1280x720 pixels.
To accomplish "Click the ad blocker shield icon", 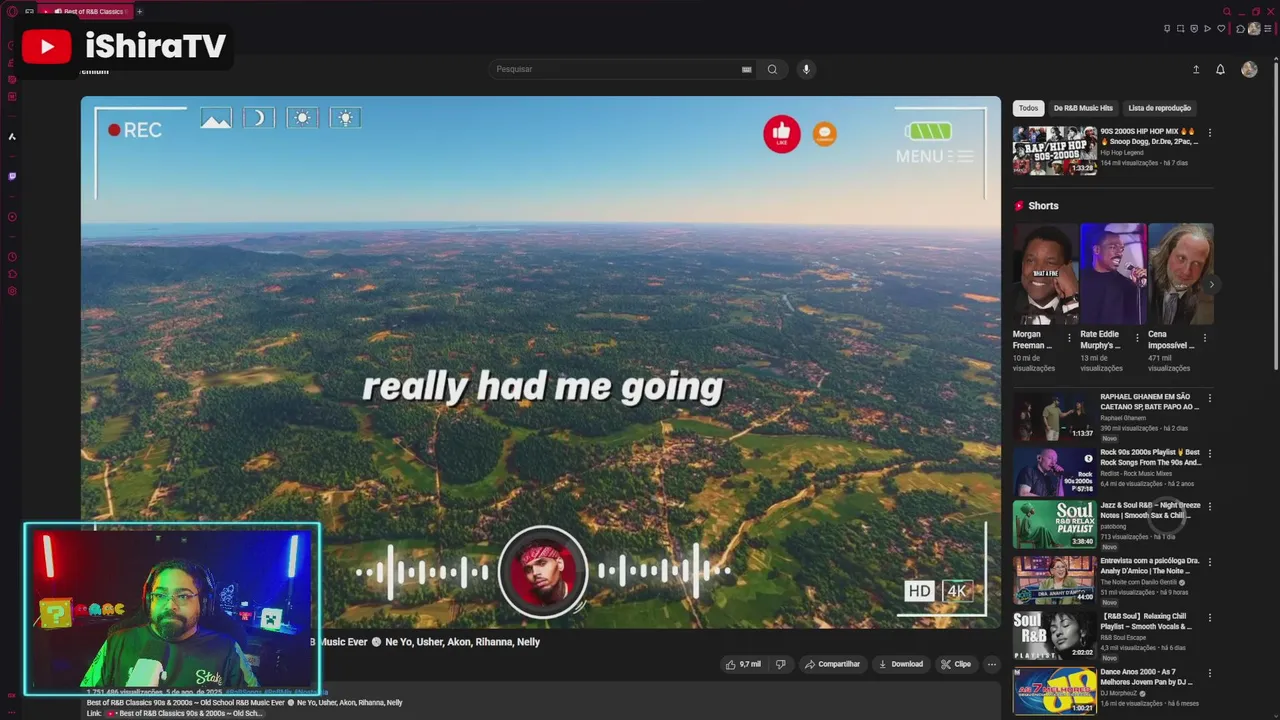I will pyautogui.click(x=1194, y=29).
